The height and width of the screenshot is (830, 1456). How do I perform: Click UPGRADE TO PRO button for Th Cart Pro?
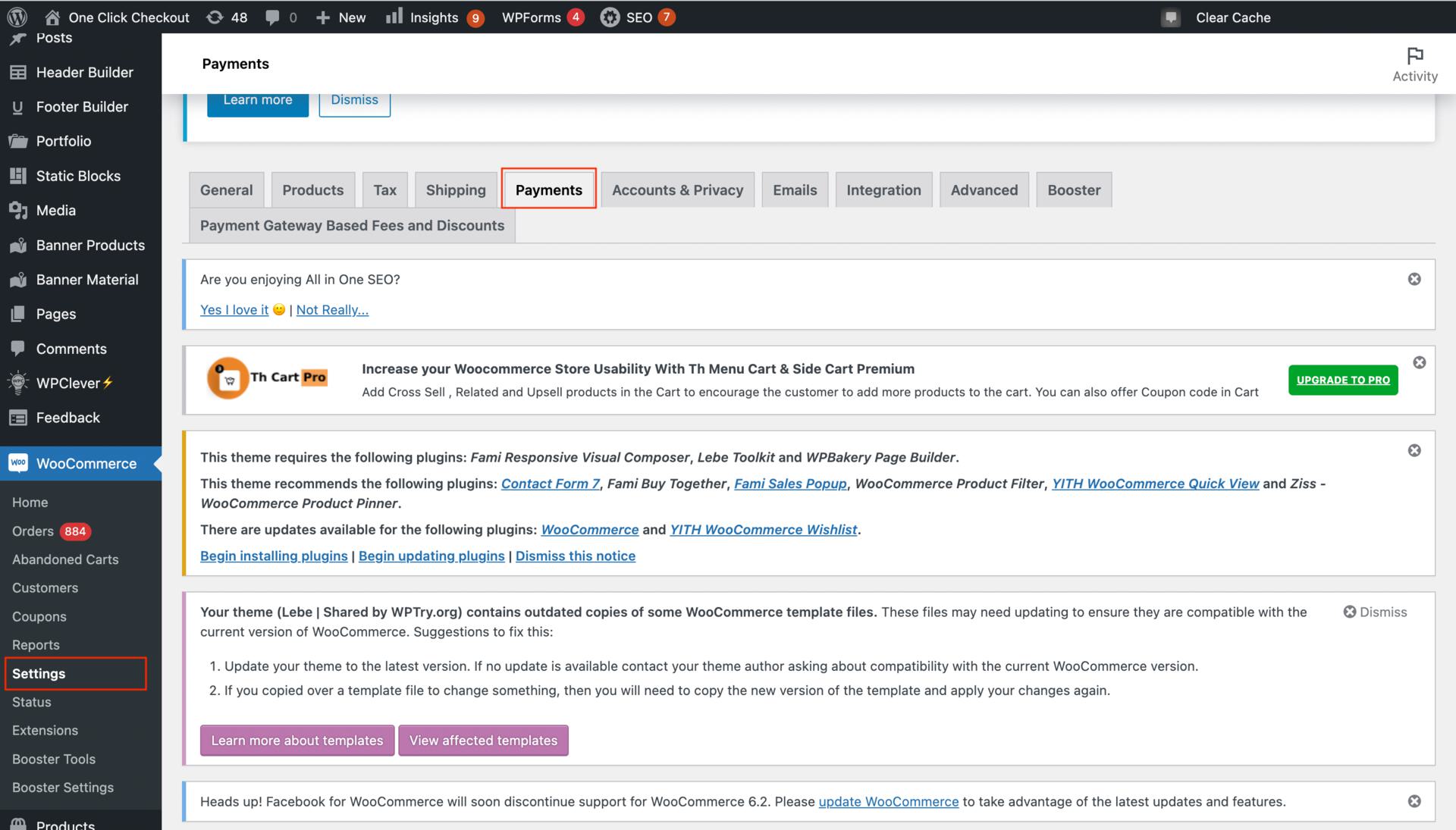pyautogui.click(x=1343, y=380)
